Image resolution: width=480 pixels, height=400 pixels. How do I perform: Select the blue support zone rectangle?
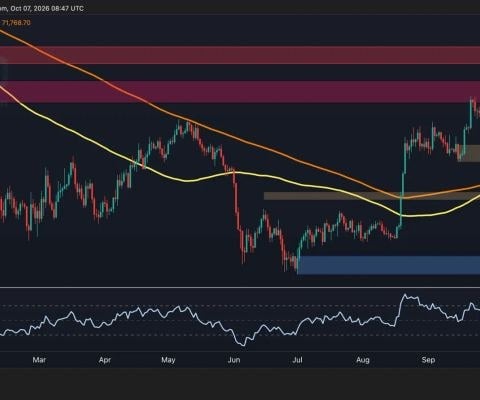388,265
